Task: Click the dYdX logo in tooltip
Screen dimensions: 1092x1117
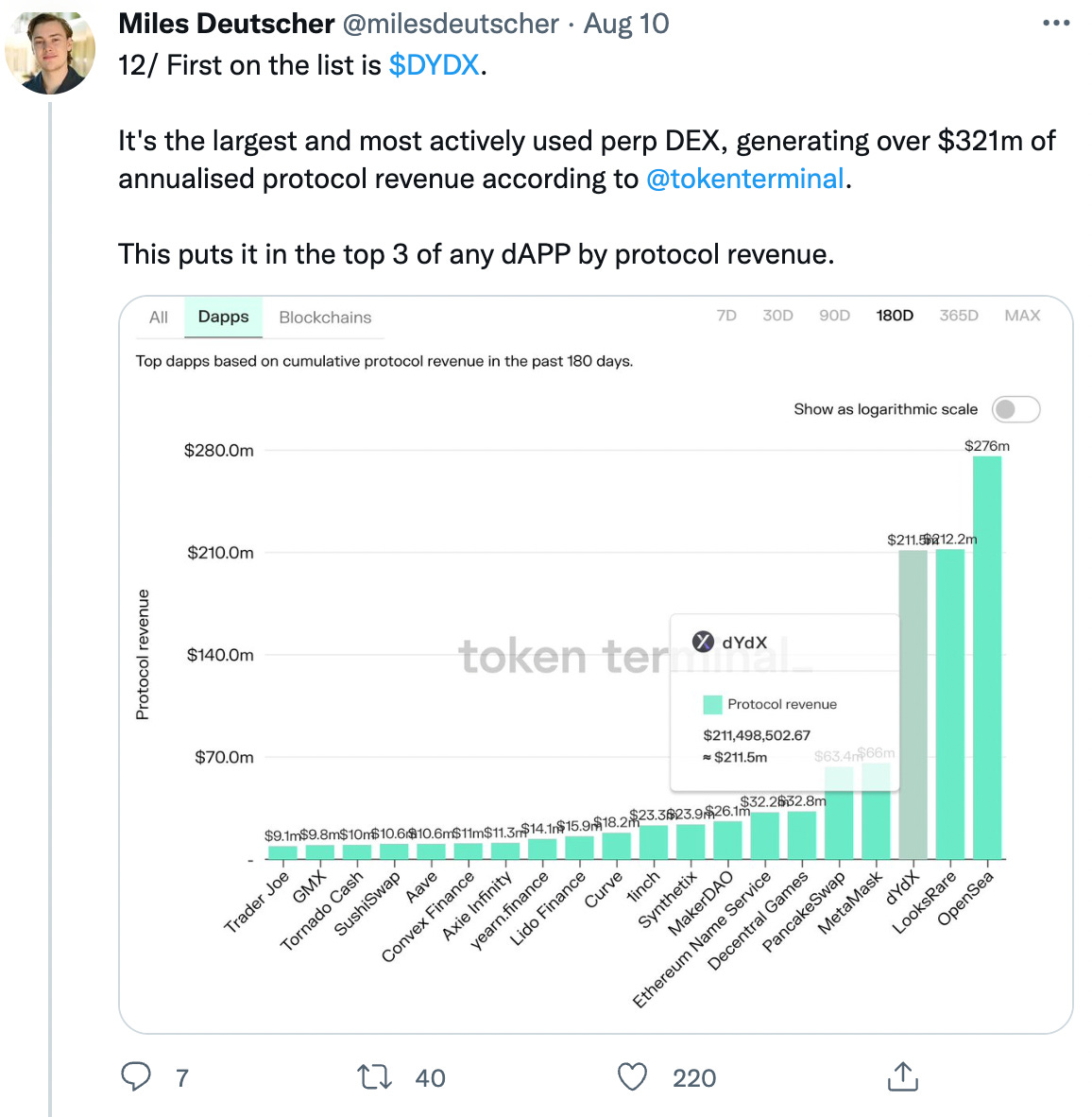Action: pyautogui.click(x=704, y=641)
